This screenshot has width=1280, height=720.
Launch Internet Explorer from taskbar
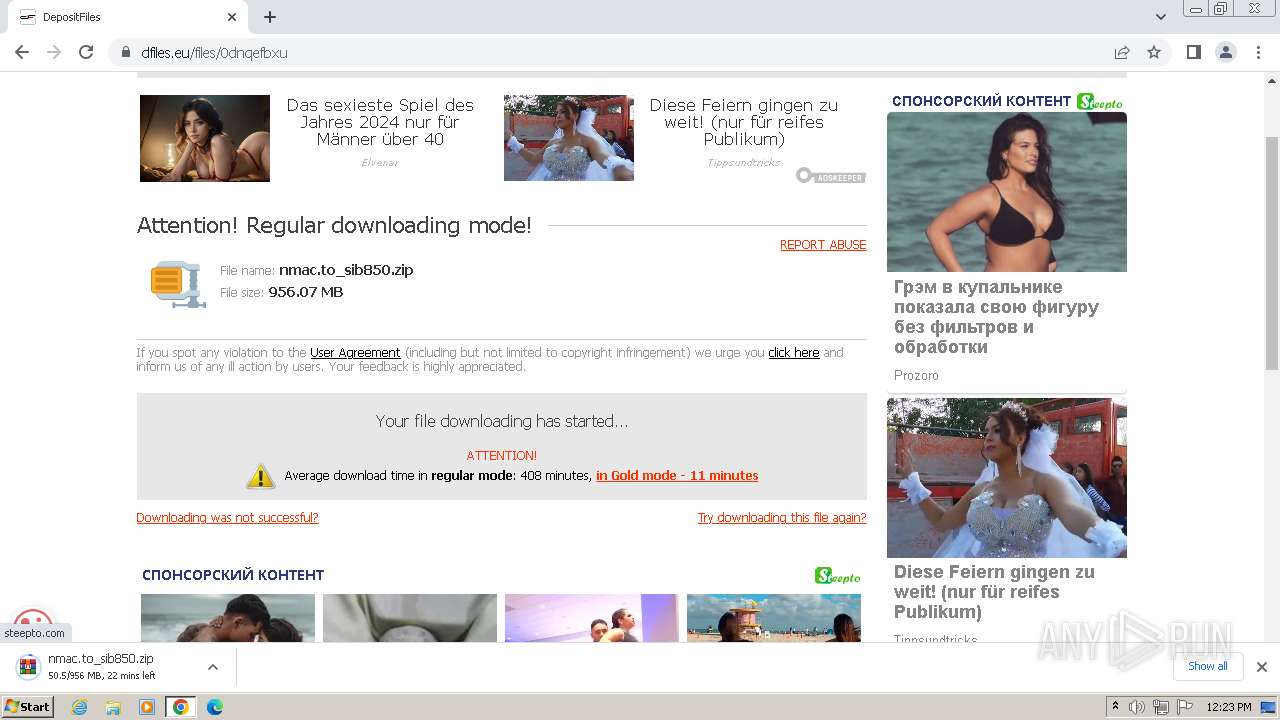pyautogui.click(x=80, y=707)
